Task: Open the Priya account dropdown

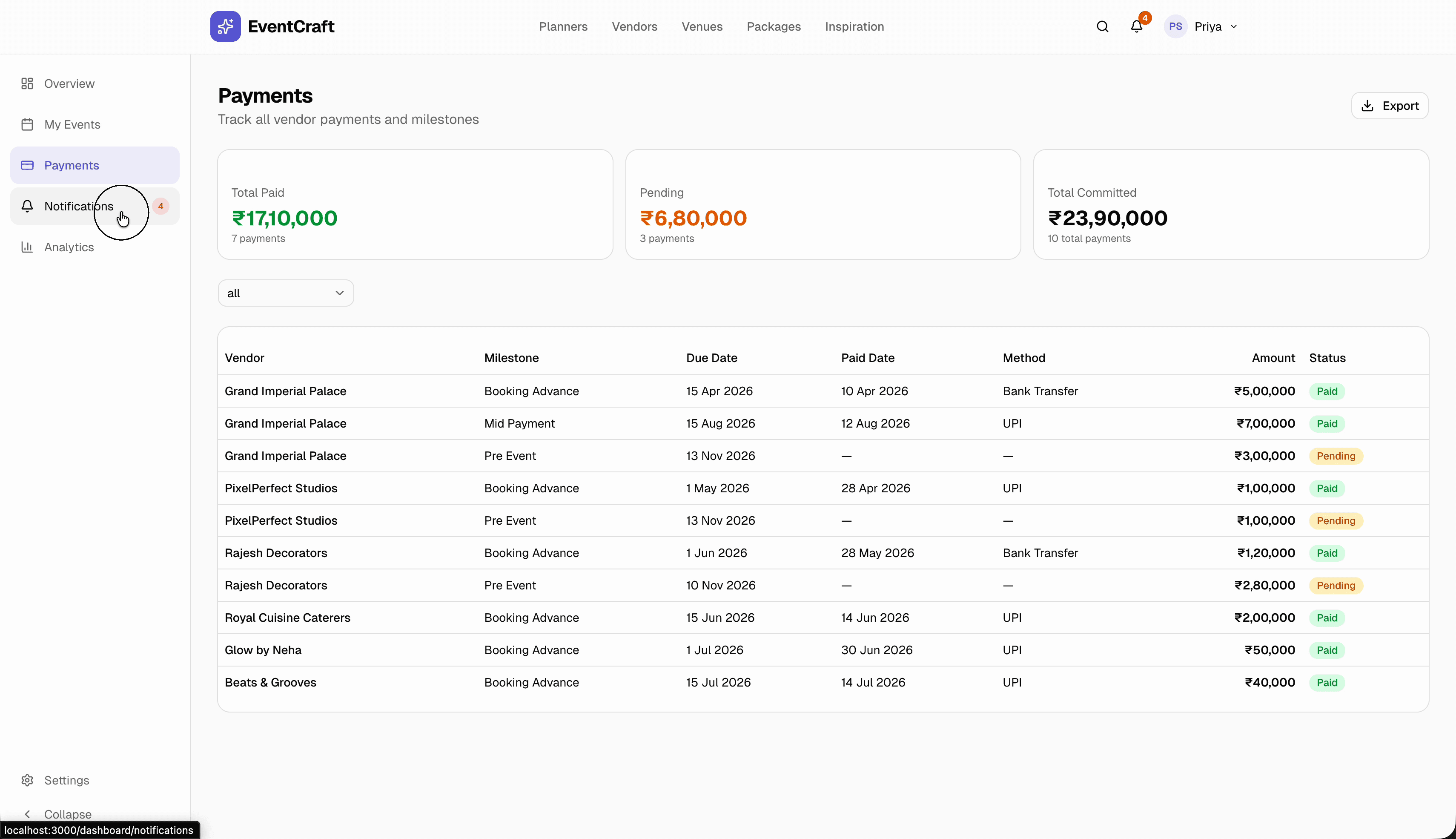Action: pyautogui.click(x=1214, y=26)
